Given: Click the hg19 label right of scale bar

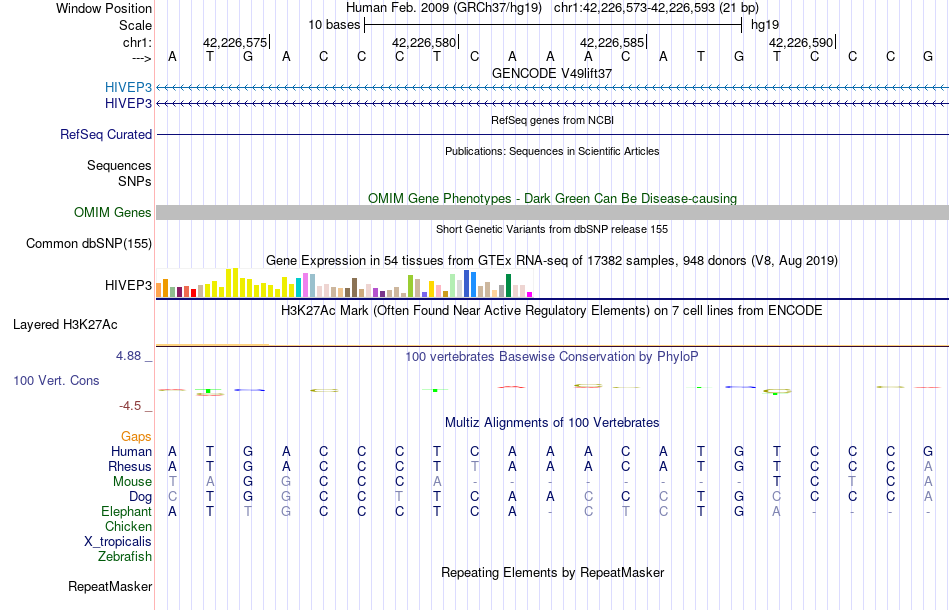Looking at the screenshot, I should point(765,25).
